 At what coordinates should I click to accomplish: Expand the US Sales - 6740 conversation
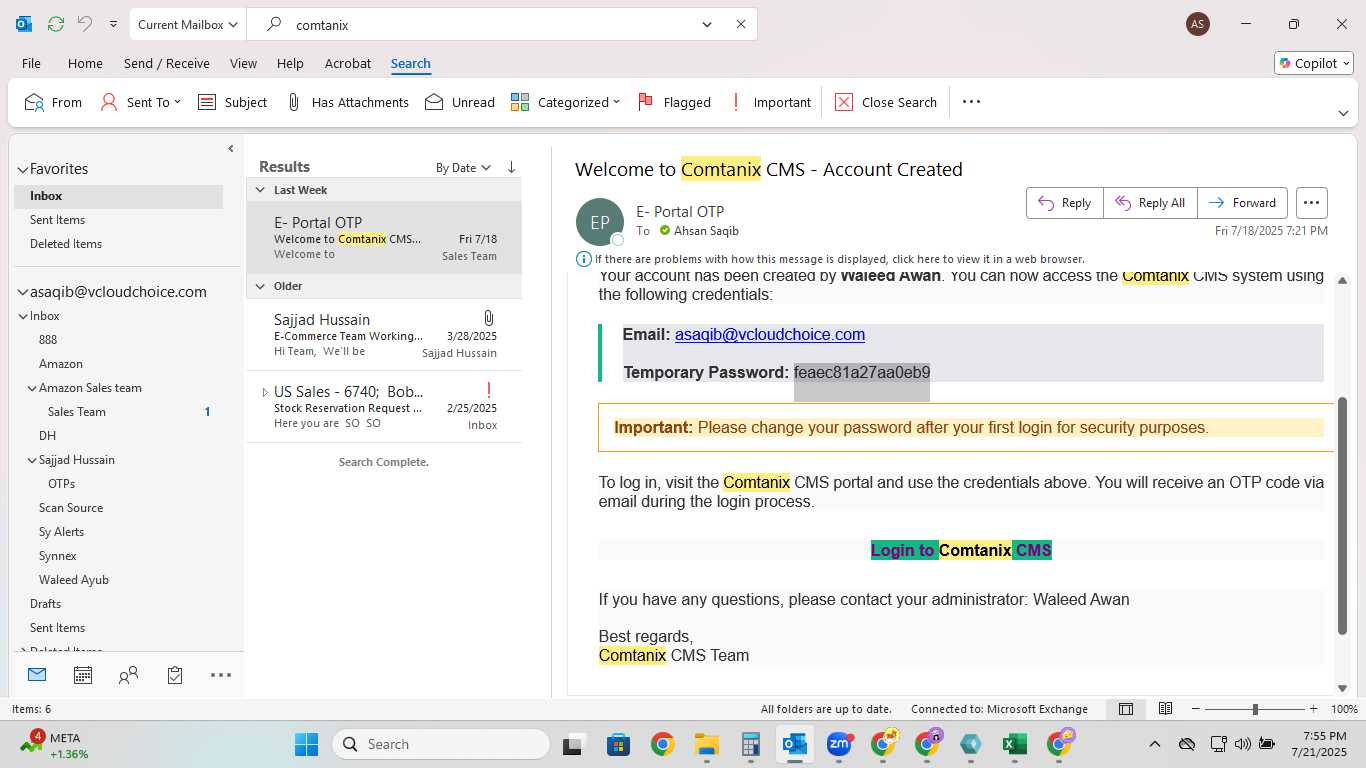click(x=265, y=392)
